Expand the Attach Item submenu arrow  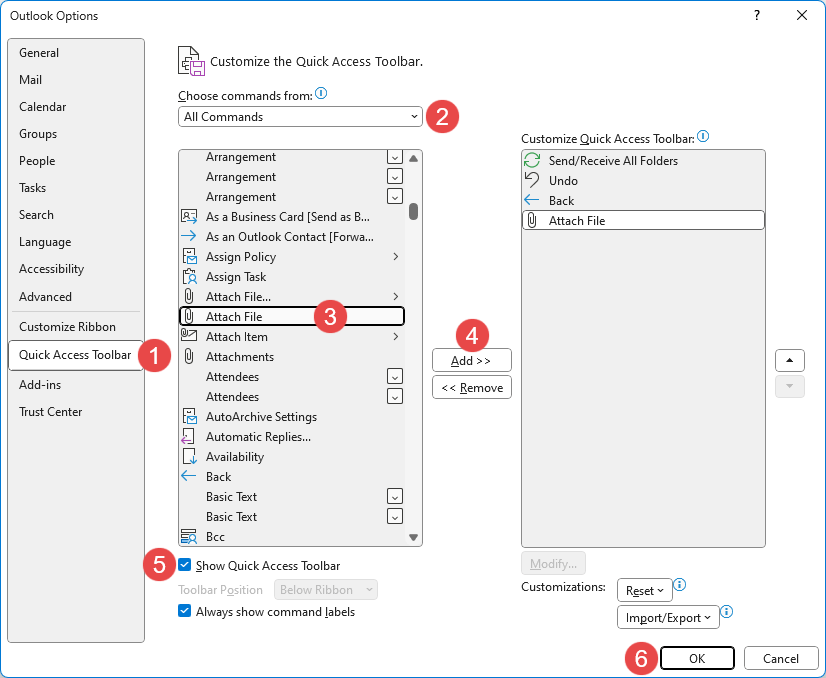(x=396, y=337)
